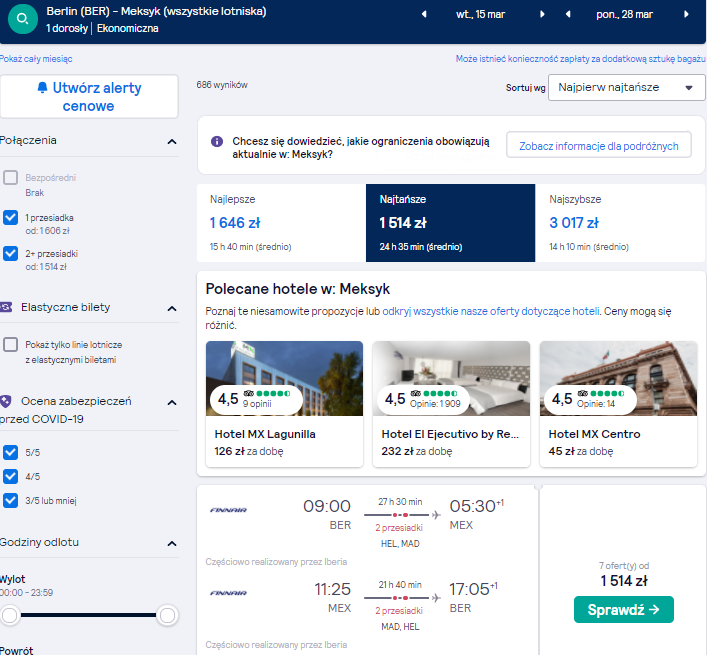Click the left Wylot time slider handle
The width and height of the screenshot is (707, 655).
click(9, 615)
